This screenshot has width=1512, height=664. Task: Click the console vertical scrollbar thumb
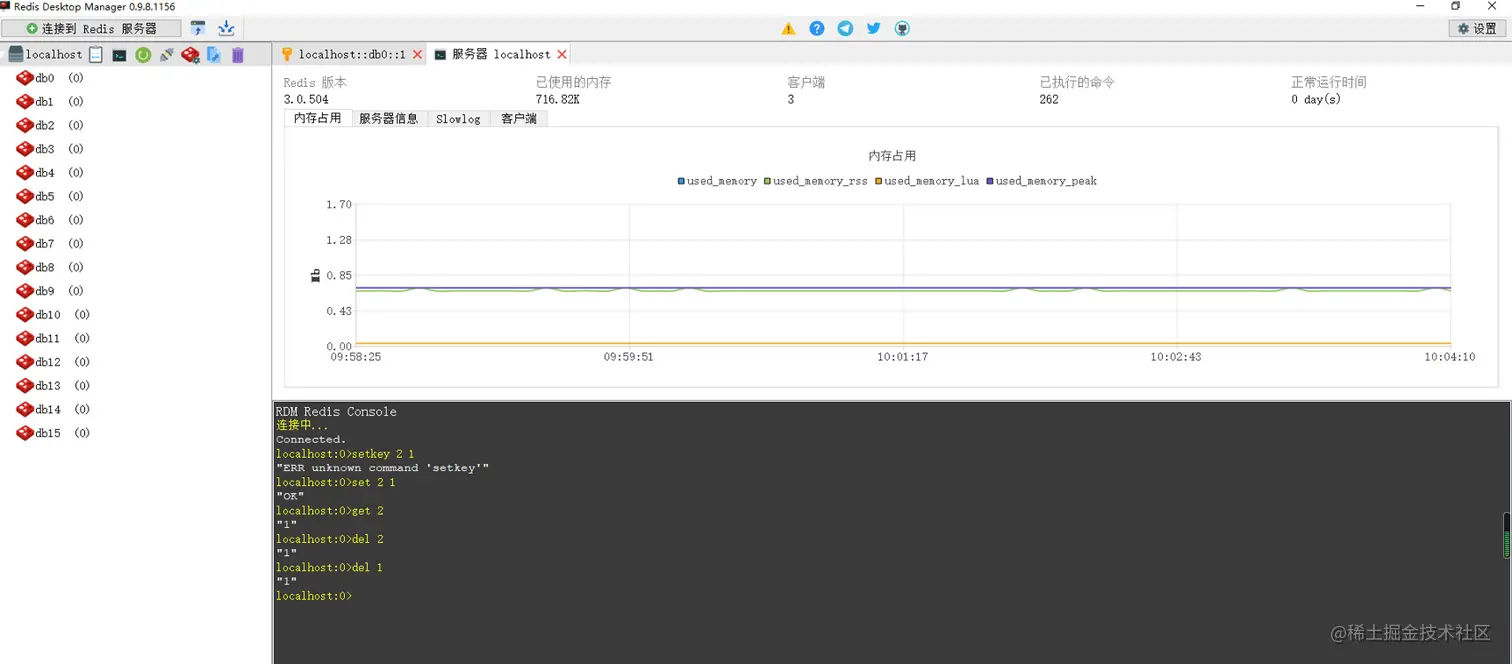(1506, 536)
